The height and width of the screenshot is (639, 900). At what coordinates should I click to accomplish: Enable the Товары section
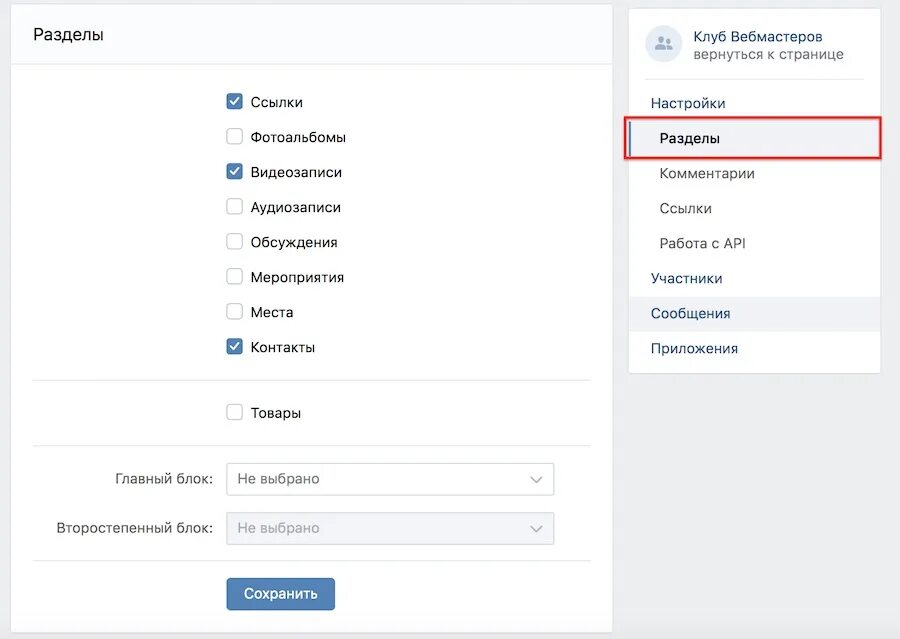pos(234,411)
